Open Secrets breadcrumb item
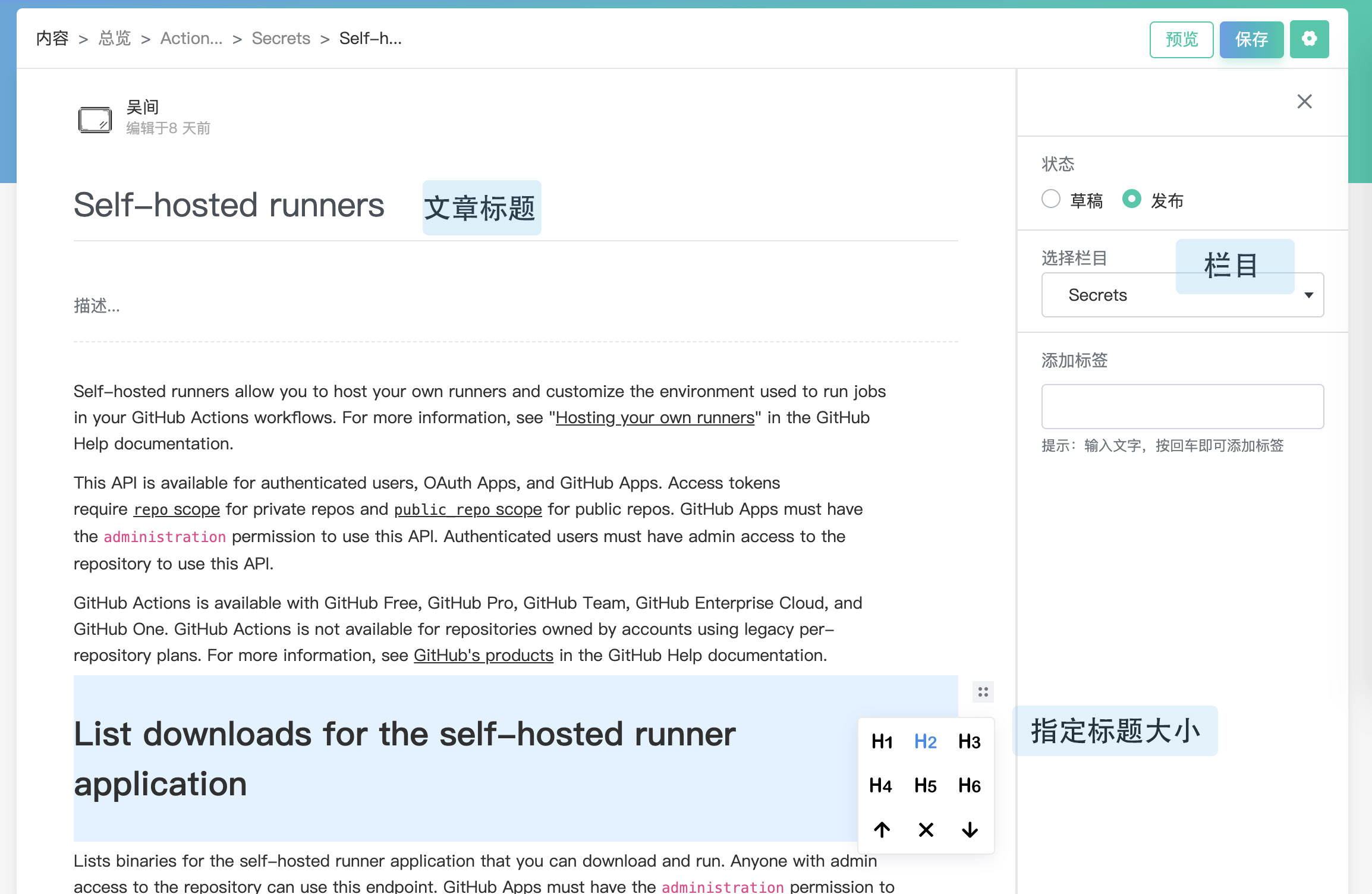1372x894 pixels. pos(281,39)
